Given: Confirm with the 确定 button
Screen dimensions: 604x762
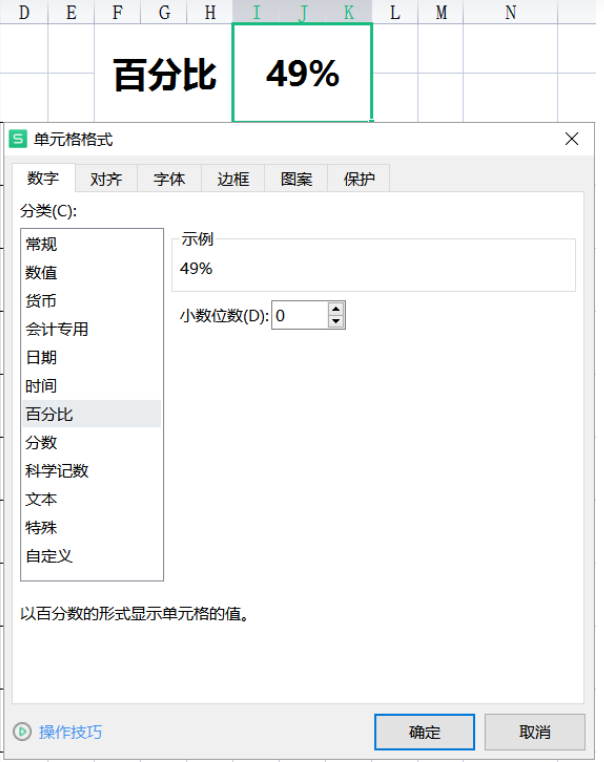Looking at the screenshot, I should (424, 732).
